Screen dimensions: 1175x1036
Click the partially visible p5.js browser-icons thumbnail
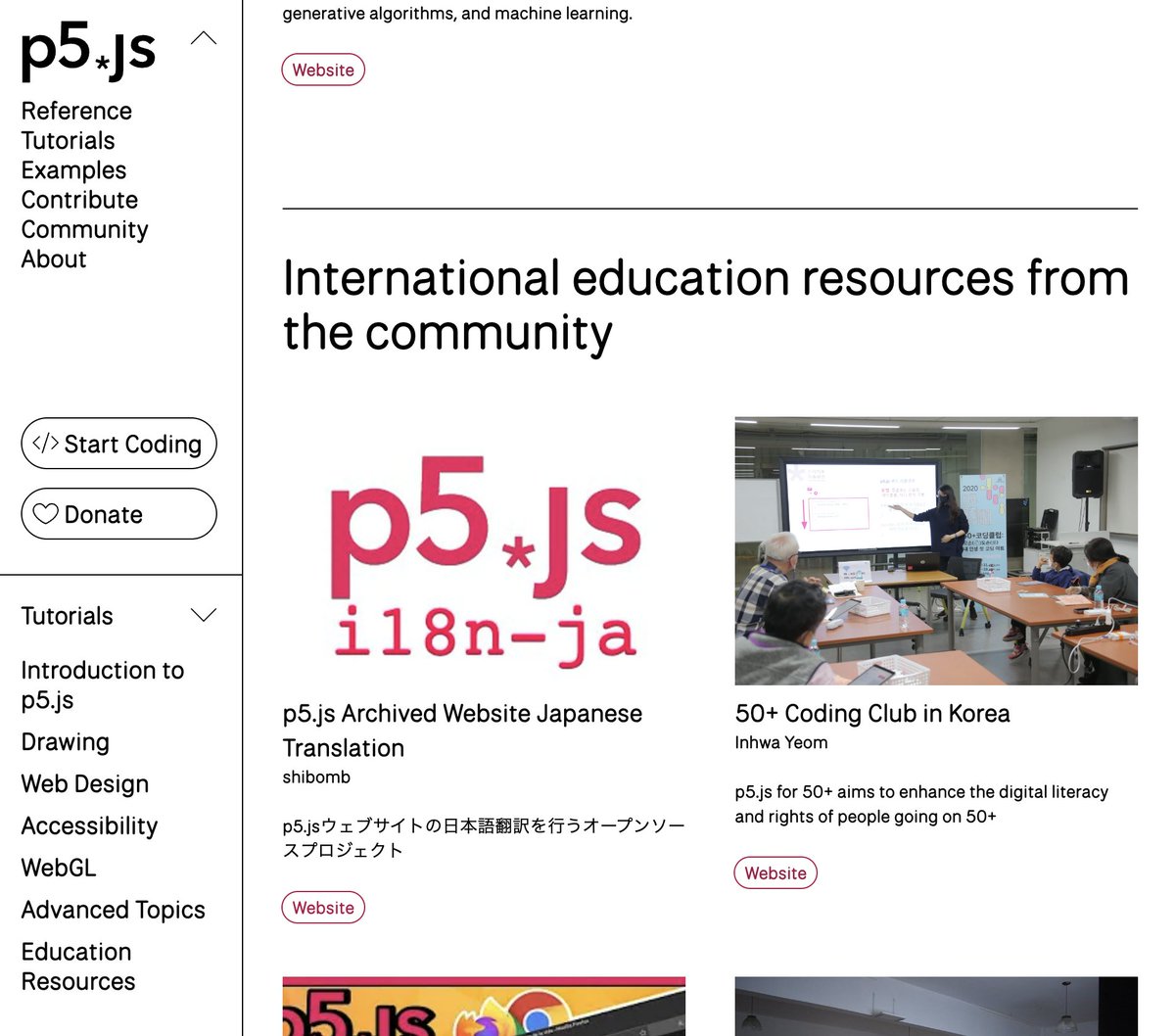[484, 1006]
